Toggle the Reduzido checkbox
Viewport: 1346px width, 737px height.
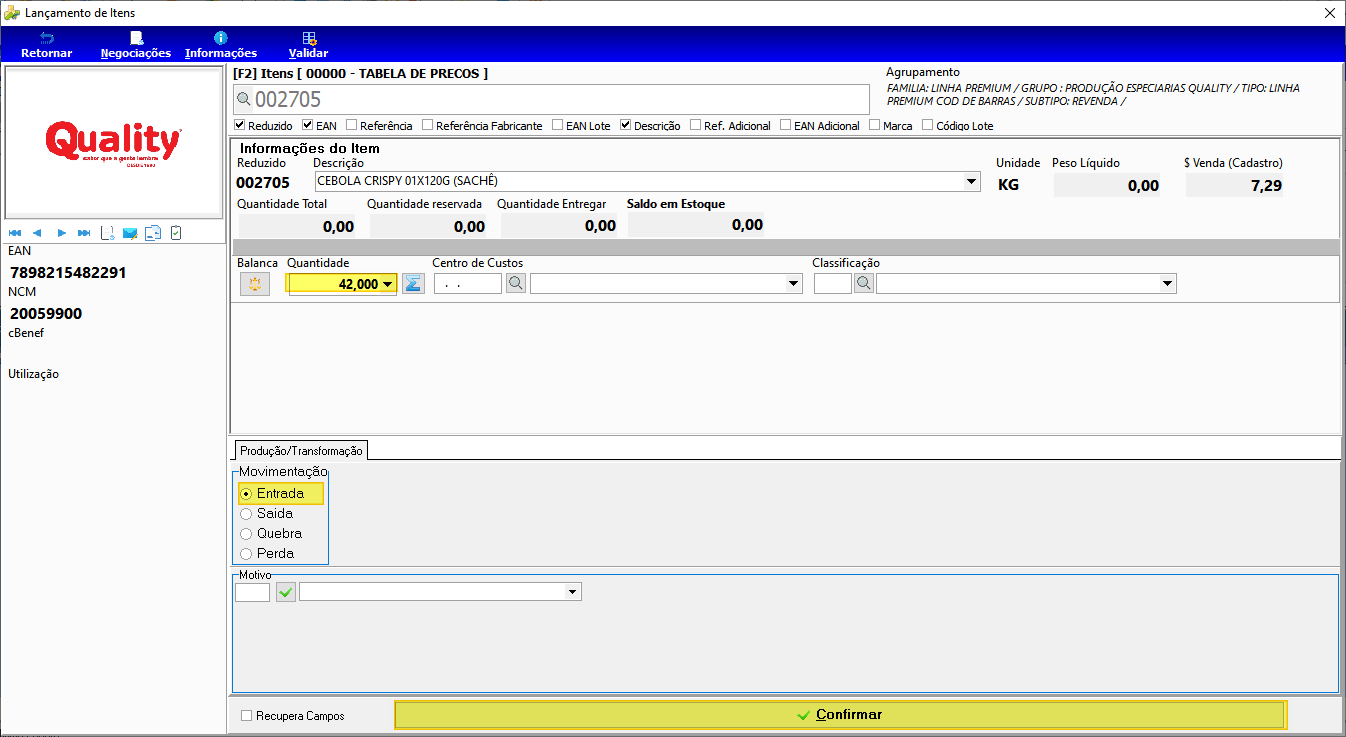(239, 126)
